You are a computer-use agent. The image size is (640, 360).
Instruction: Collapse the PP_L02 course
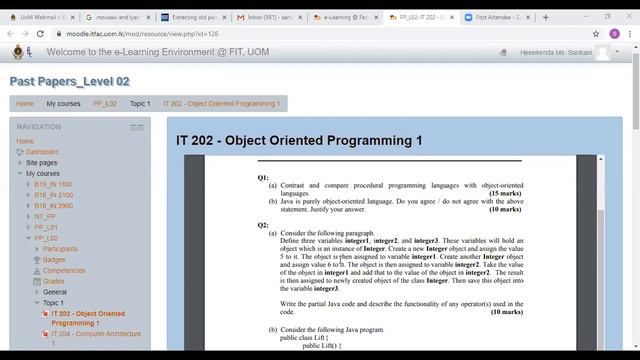(x=28, y=238)
